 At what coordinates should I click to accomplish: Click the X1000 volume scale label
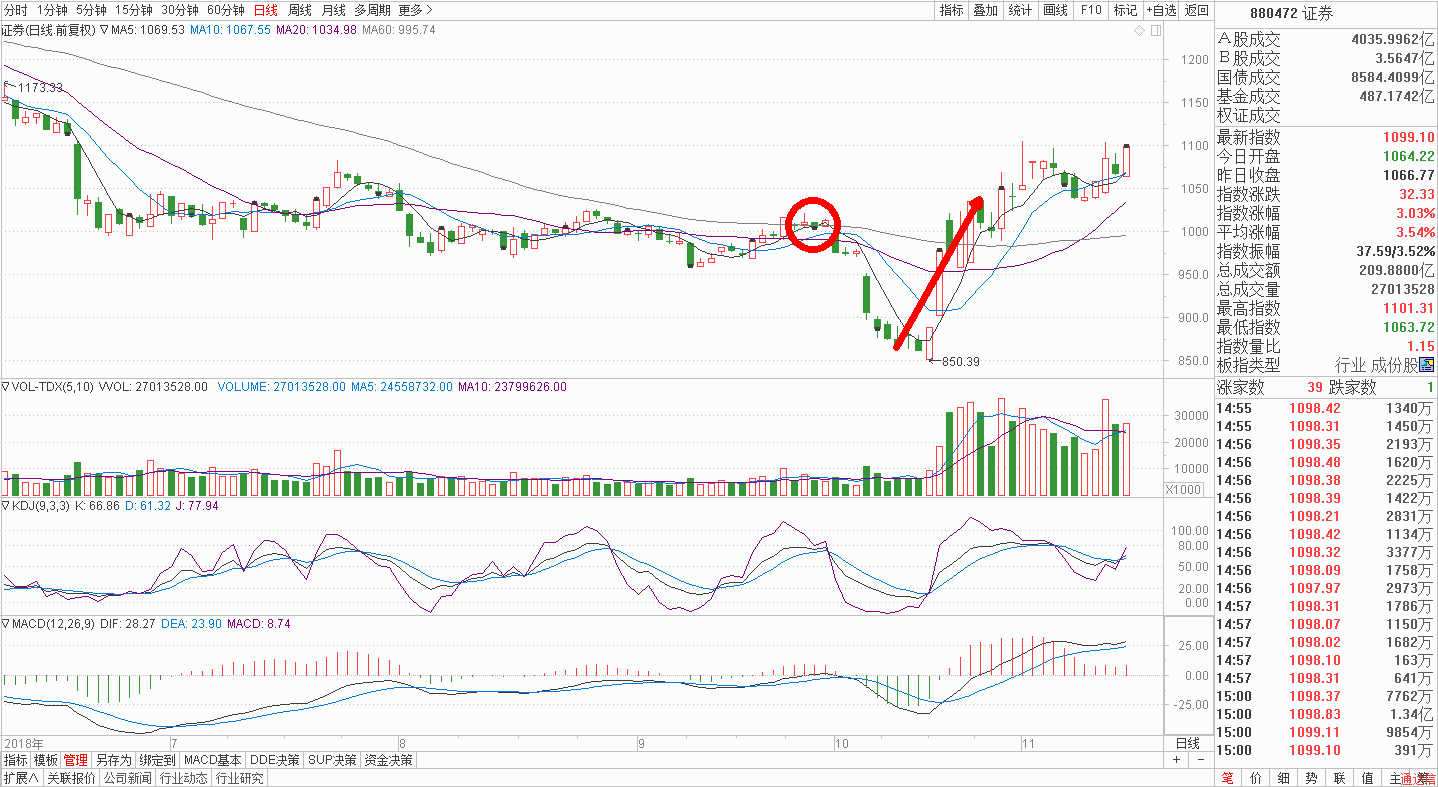tap(1184, 489)
